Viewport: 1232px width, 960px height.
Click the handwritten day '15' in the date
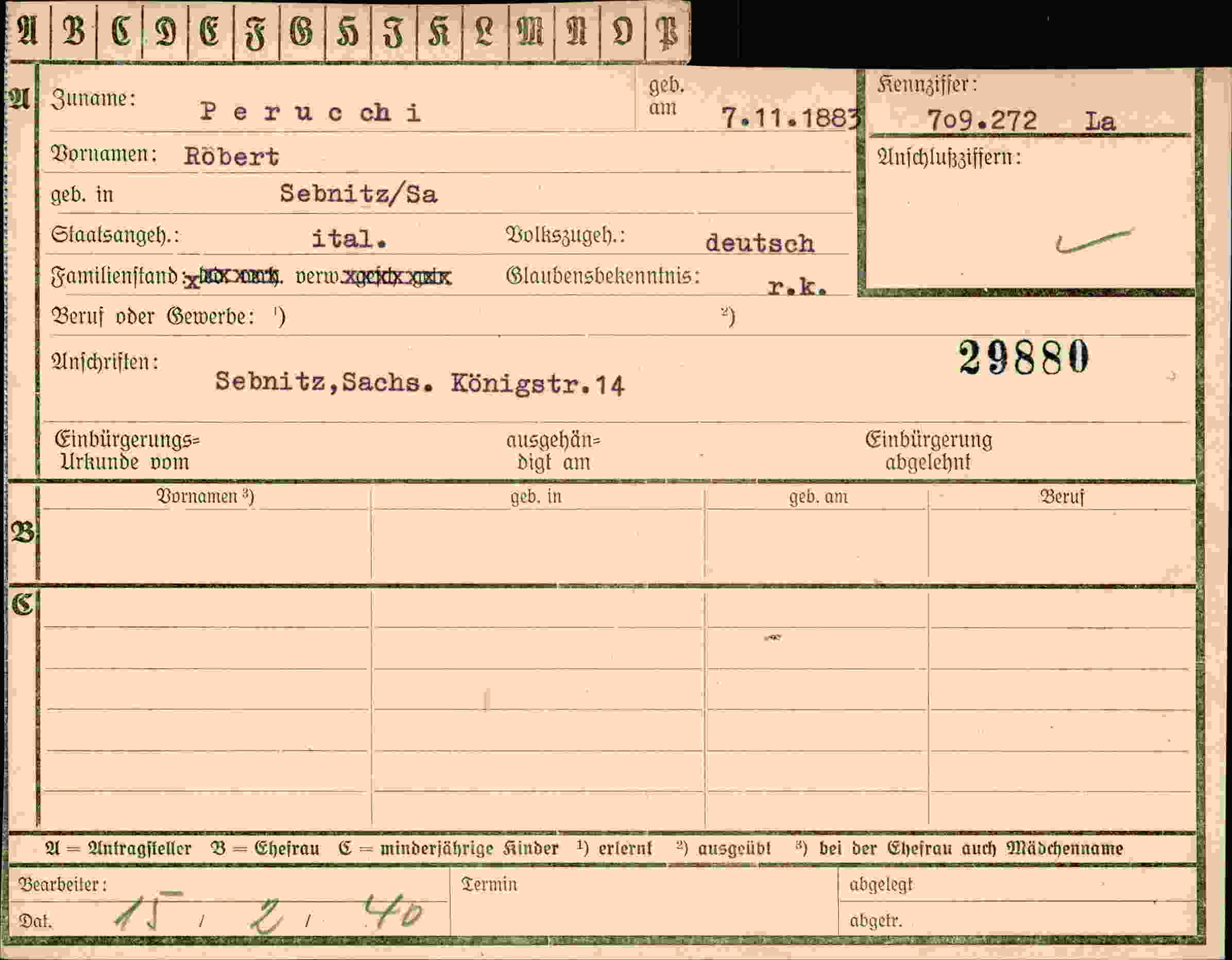[x=148, y=911]
